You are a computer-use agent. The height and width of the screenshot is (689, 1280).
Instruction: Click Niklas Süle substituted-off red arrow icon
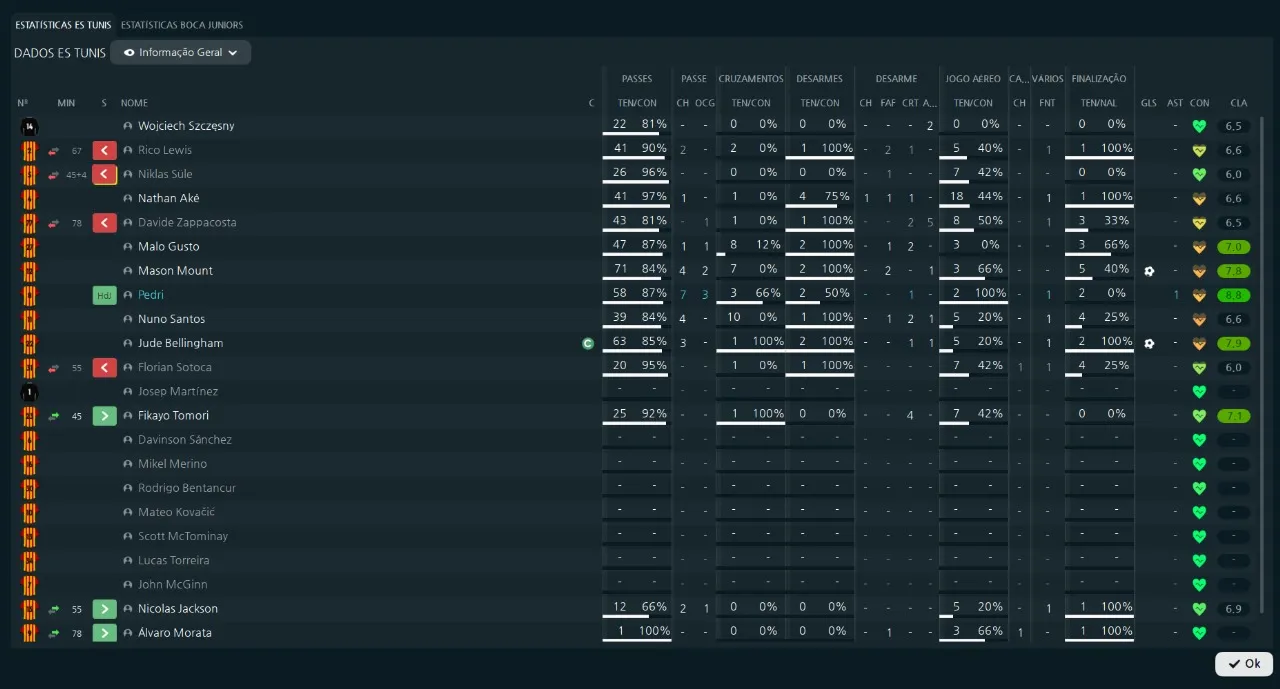point(105,174)
